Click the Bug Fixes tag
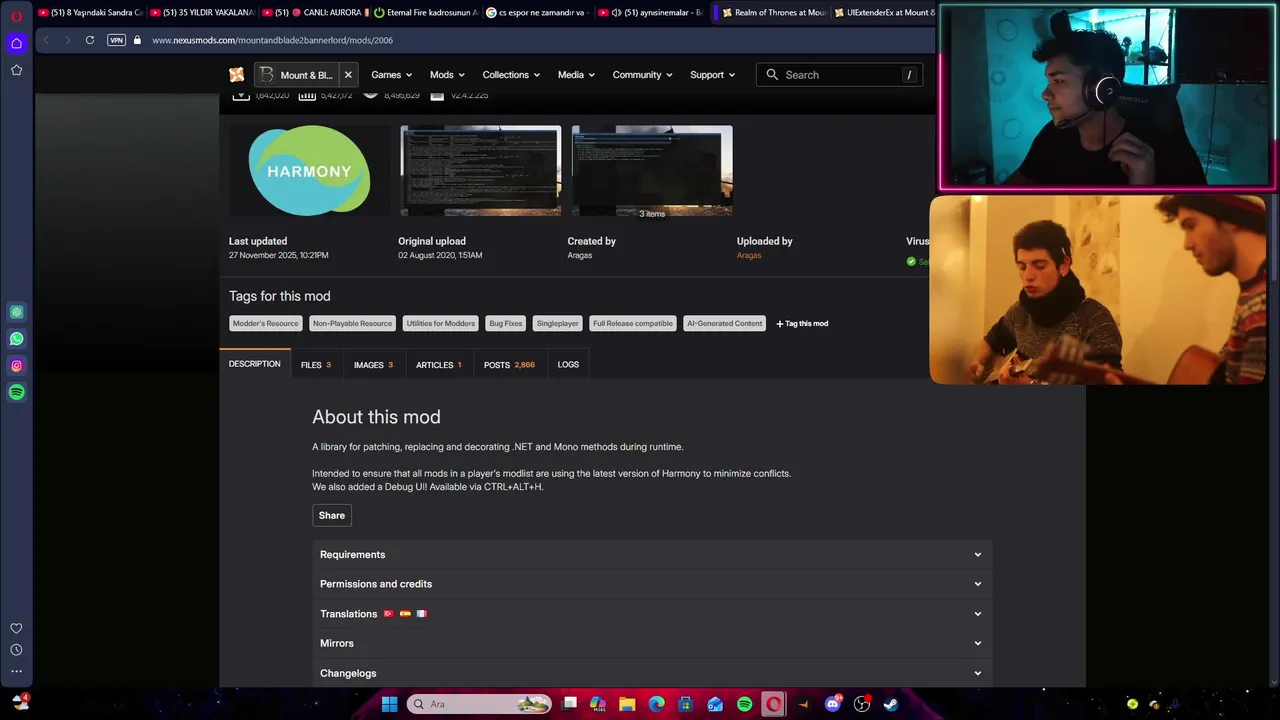Viewport: 1280px width, 720px height. [505, 323]
